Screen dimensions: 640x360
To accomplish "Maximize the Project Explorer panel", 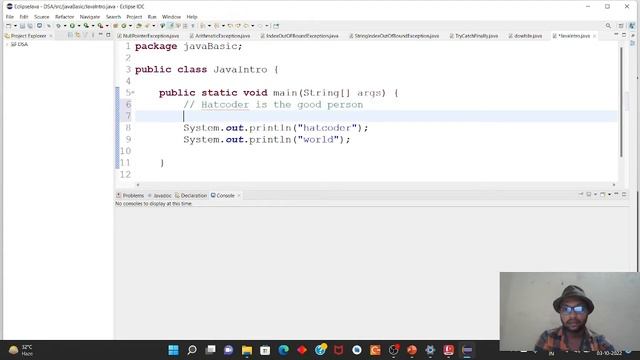I will (x=108, y=35).
